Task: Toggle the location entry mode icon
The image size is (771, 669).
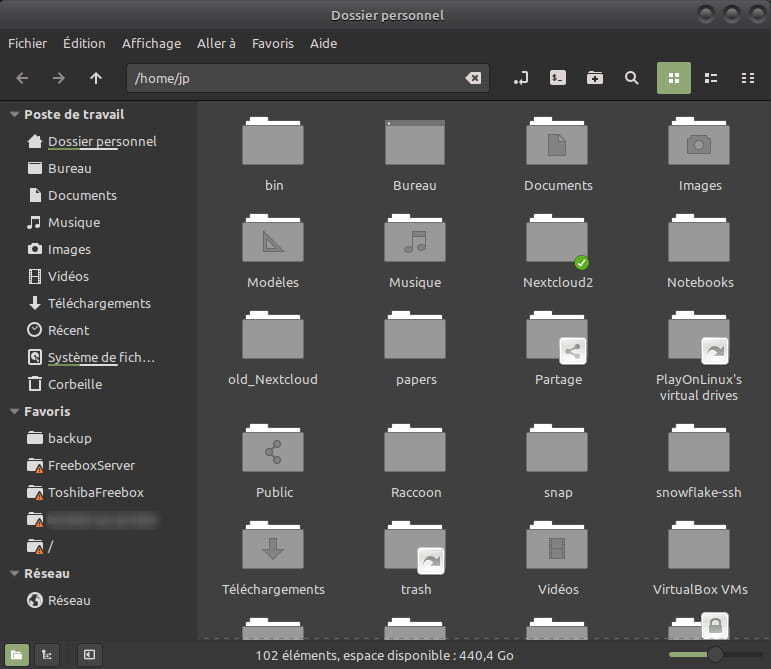Action: [x=521, y=78]
